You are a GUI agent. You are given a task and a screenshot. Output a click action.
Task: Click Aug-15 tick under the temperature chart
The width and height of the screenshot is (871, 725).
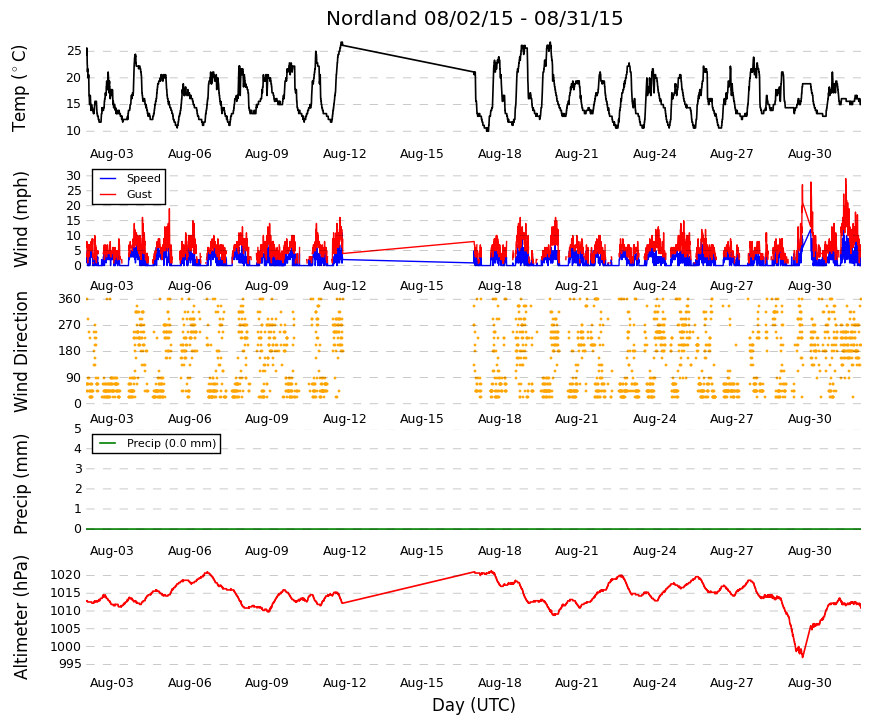[422, 154]
